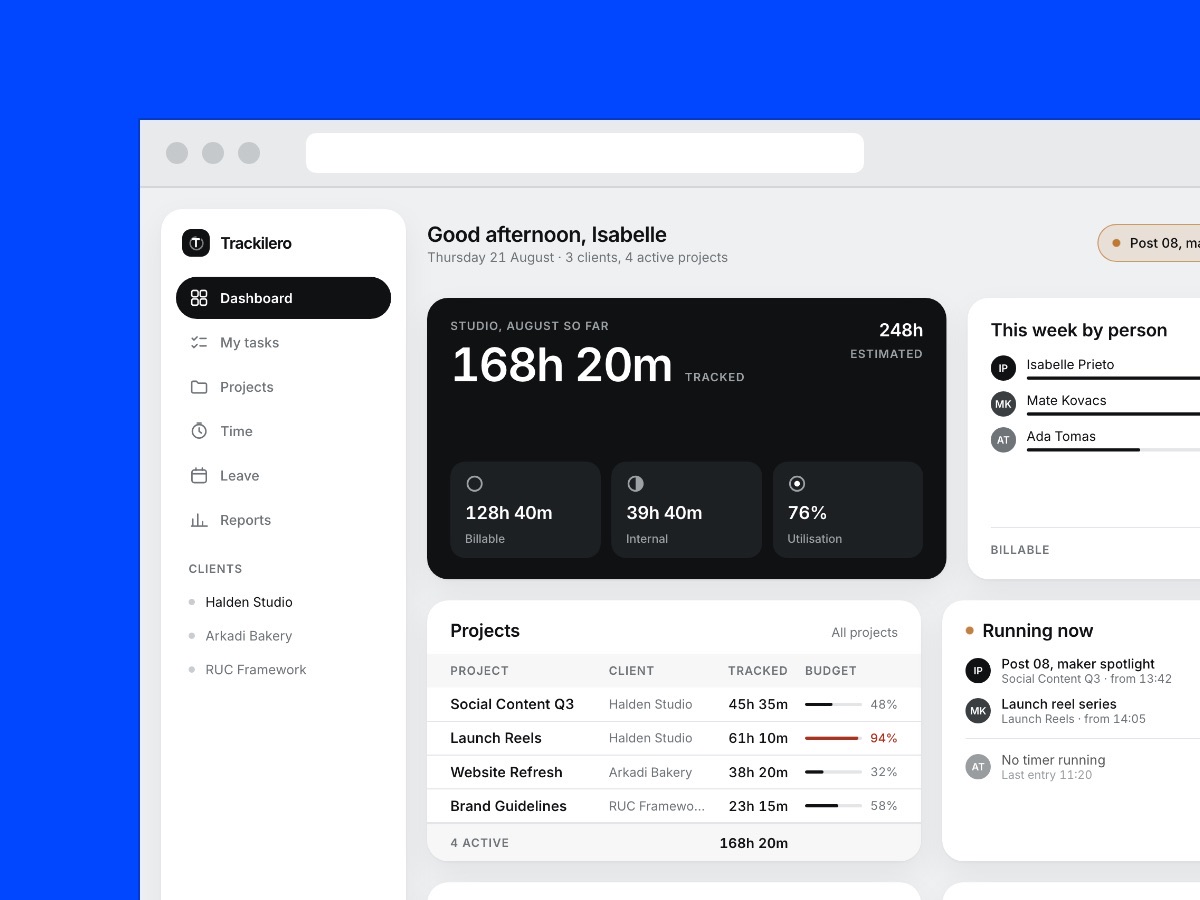Click the Reports bar chart icon
Screen dimensions: 1200x900
point(199,520)
